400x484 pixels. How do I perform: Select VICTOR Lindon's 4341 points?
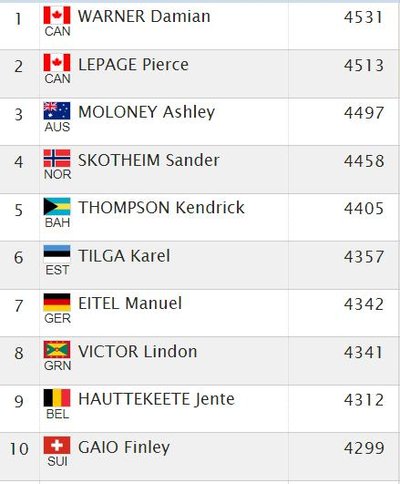364,352
